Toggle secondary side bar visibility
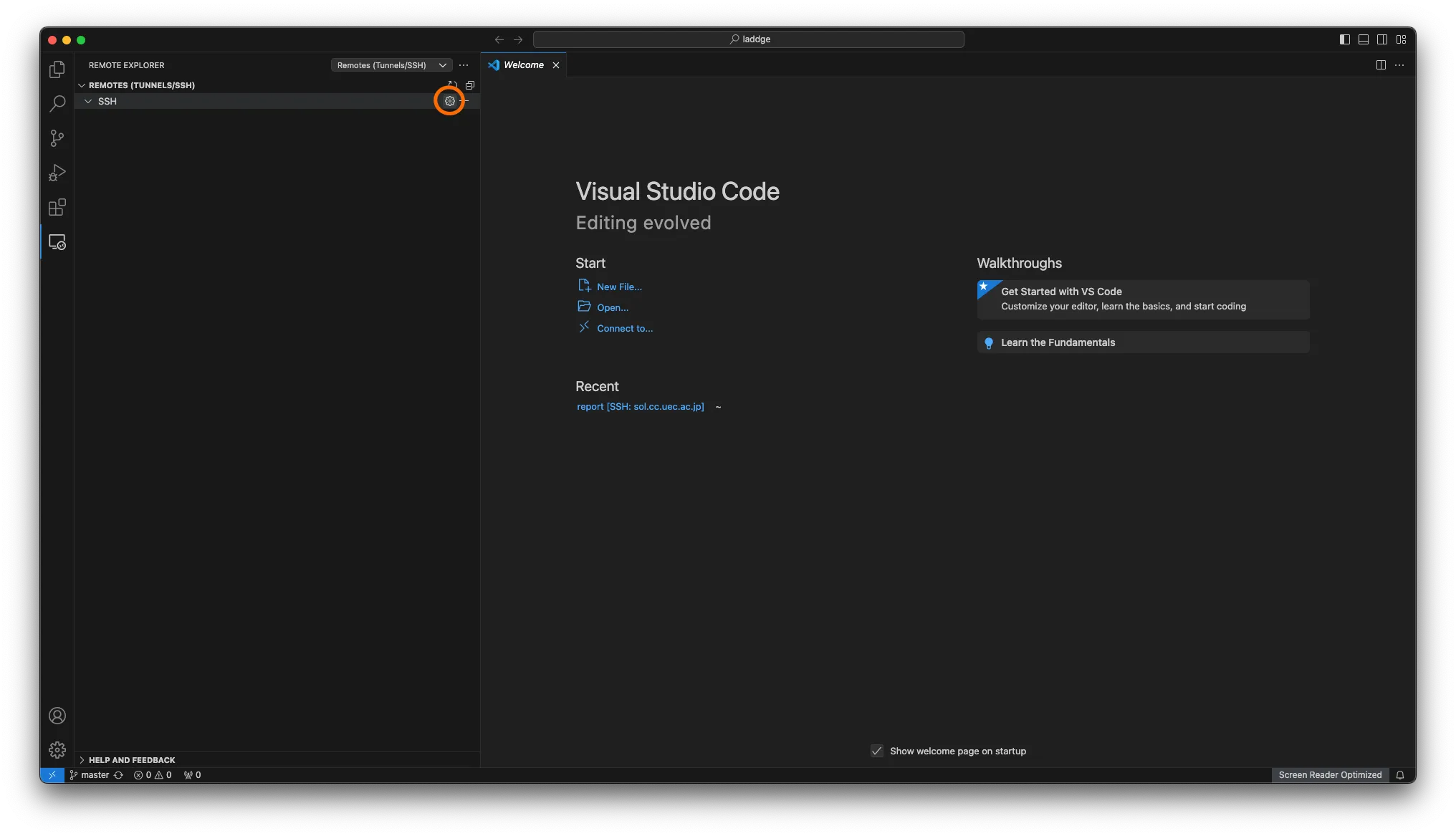Viewport: 1456px width, 836px height. (x=1382, y=39)
